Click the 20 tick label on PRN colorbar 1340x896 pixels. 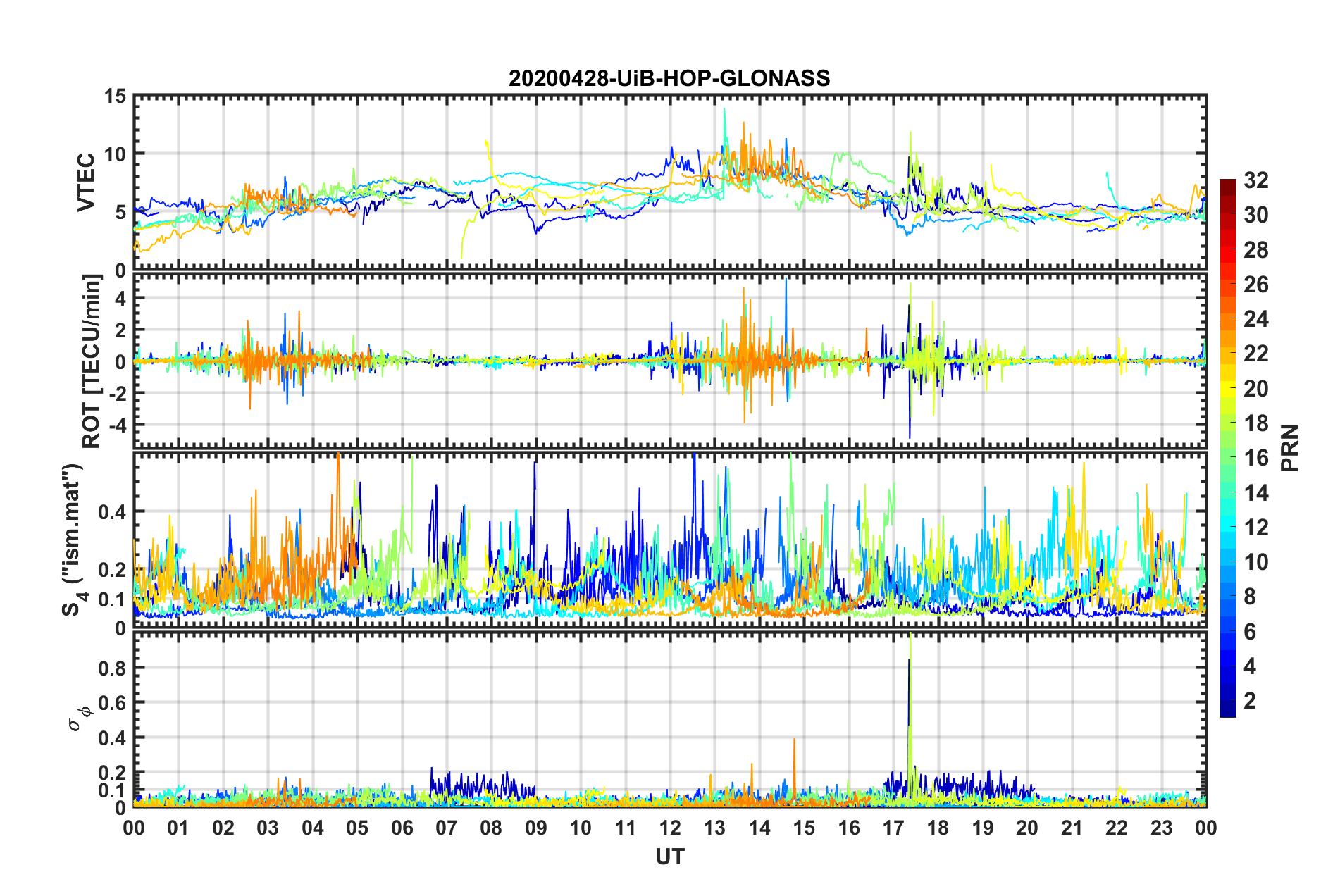coord(1256,389)
